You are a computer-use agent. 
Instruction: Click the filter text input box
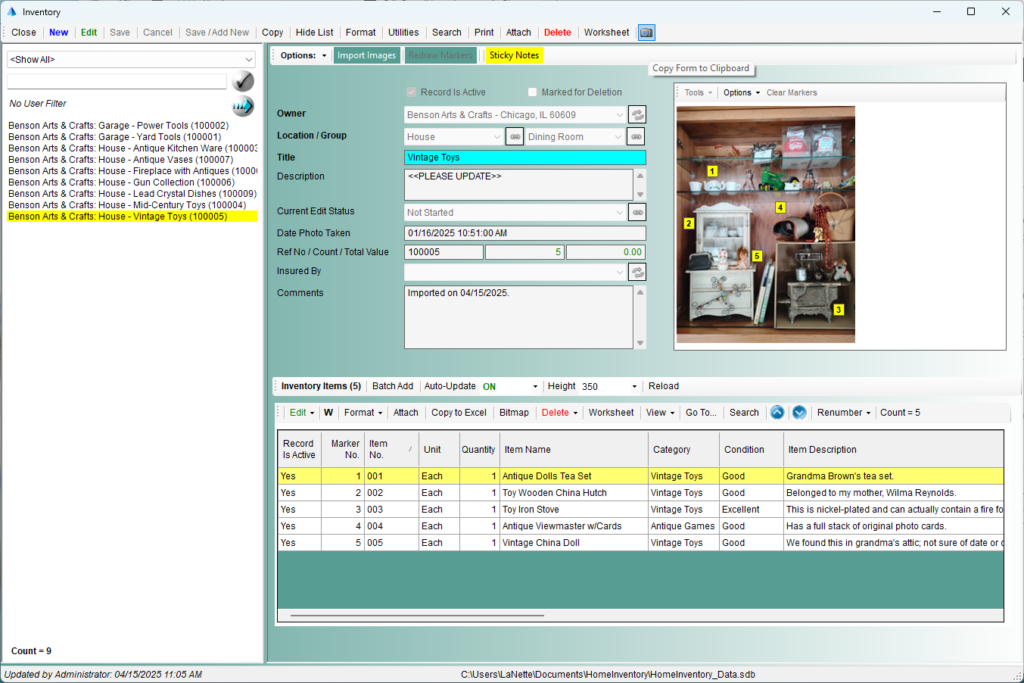click(x=117, y=82)
